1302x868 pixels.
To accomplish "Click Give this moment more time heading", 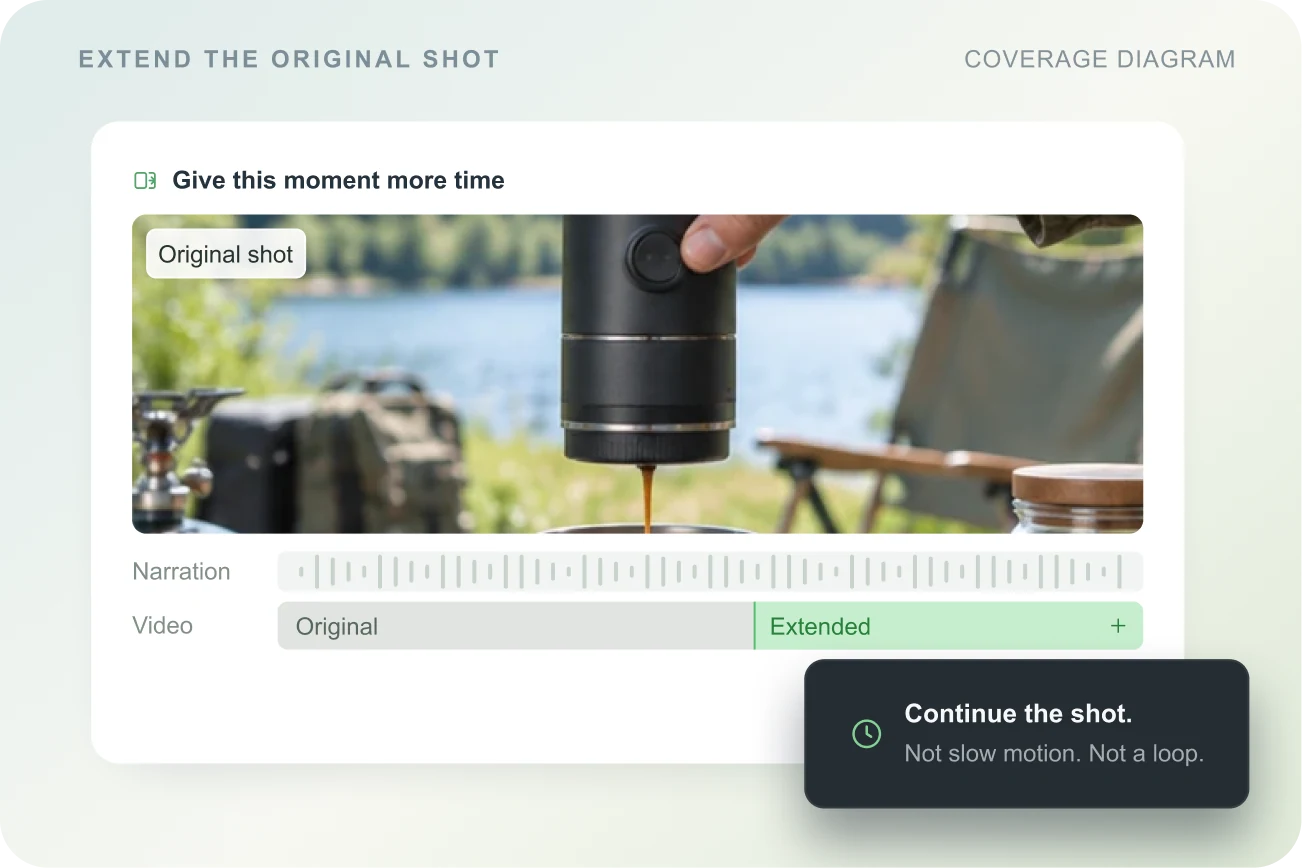I will tap(338, 181).
